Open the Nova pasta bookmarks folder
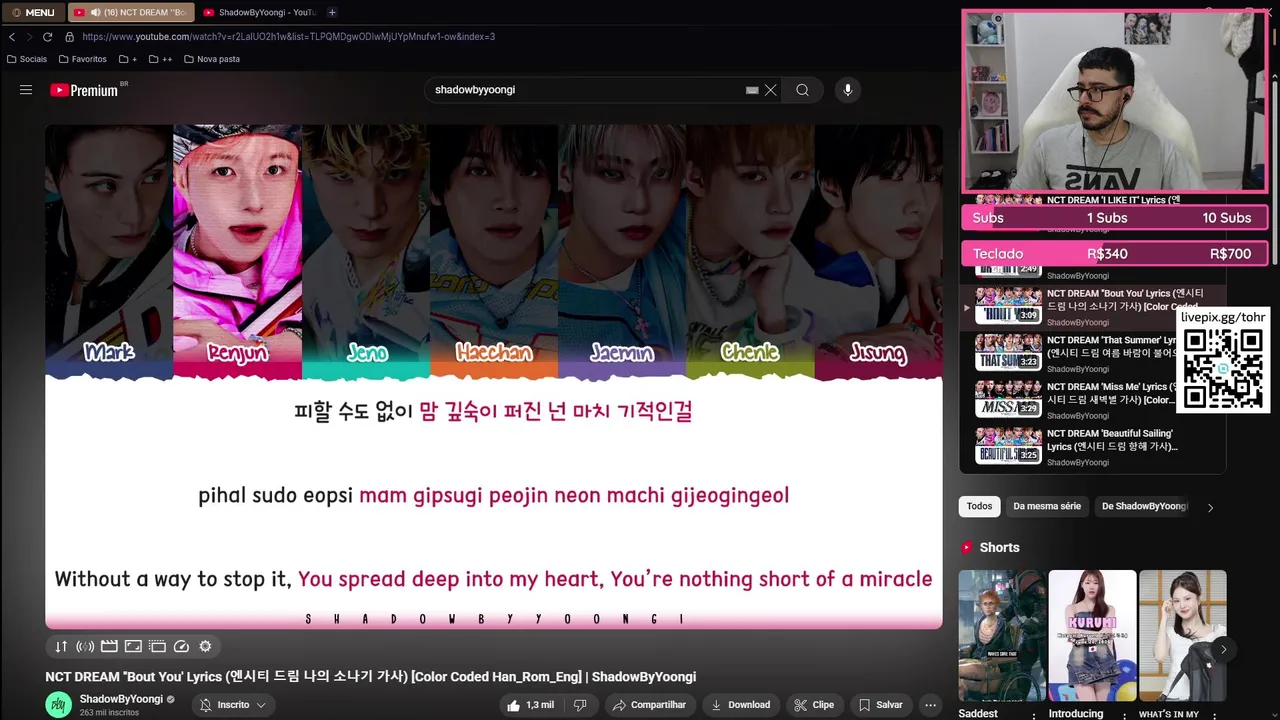 pyautogui.click(x=212, y=59)
